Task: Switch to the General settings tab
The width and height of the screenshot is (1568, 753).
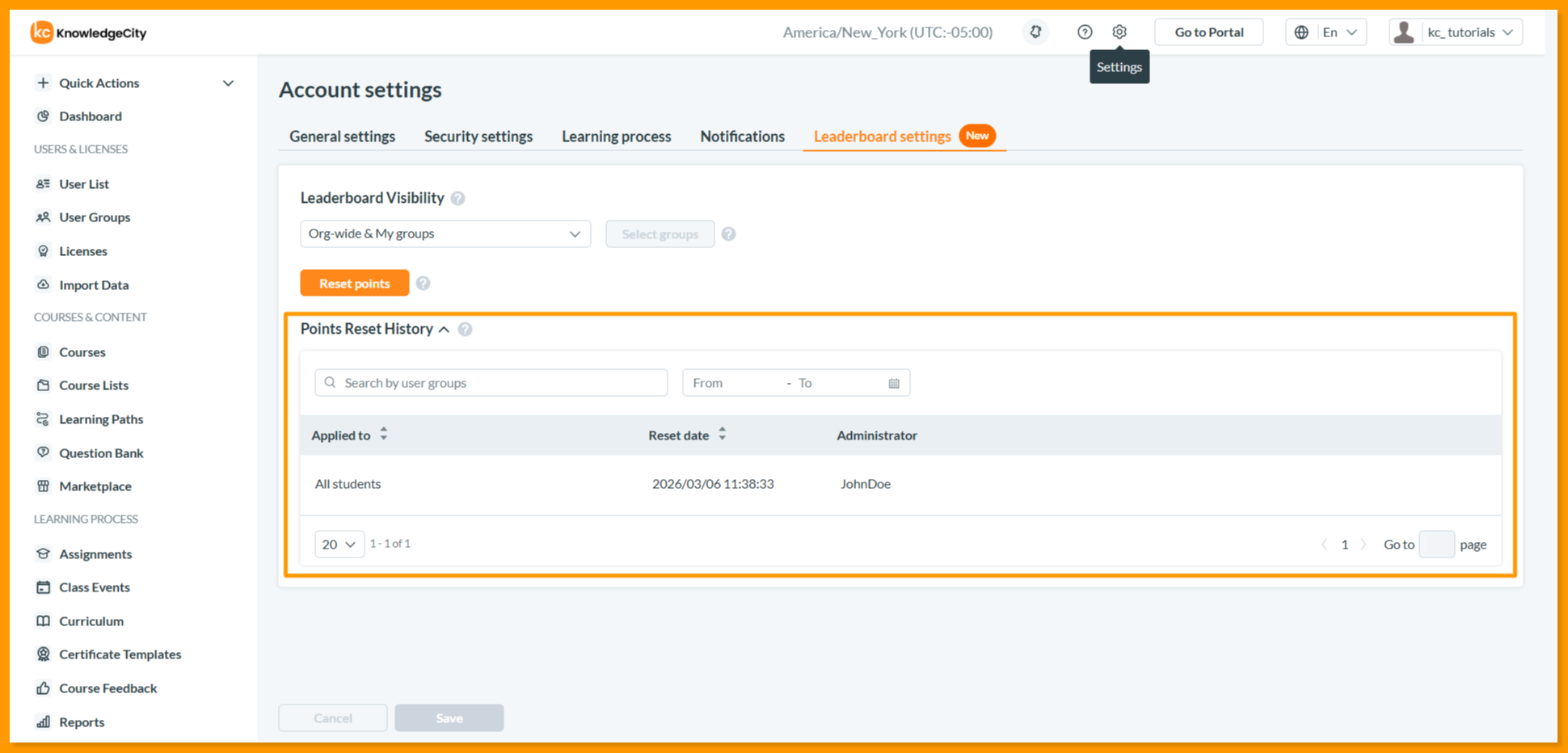Action: tap(343, 137)
